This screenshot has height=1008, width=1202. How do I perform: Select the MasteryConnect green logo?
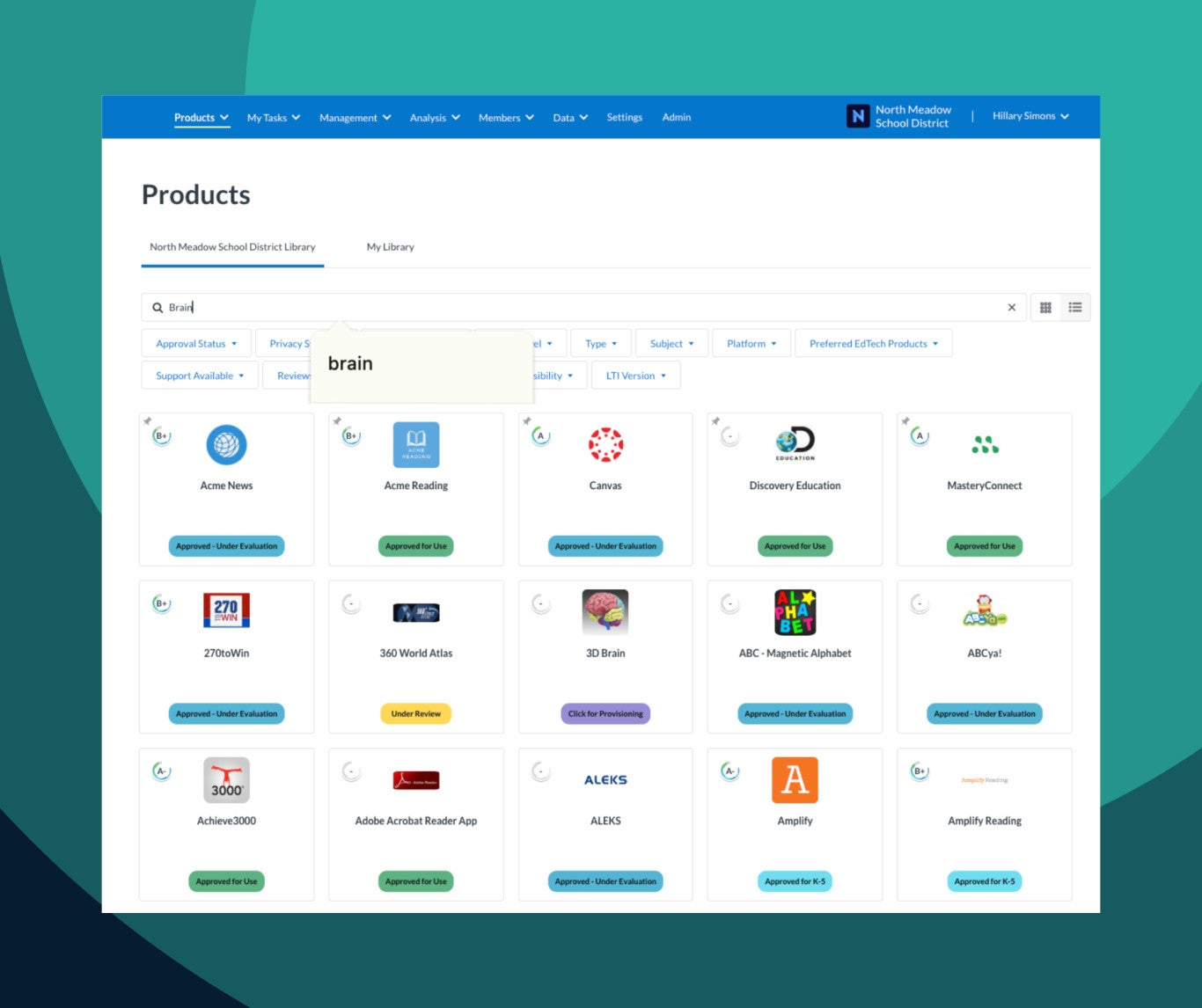pos(984,445)
